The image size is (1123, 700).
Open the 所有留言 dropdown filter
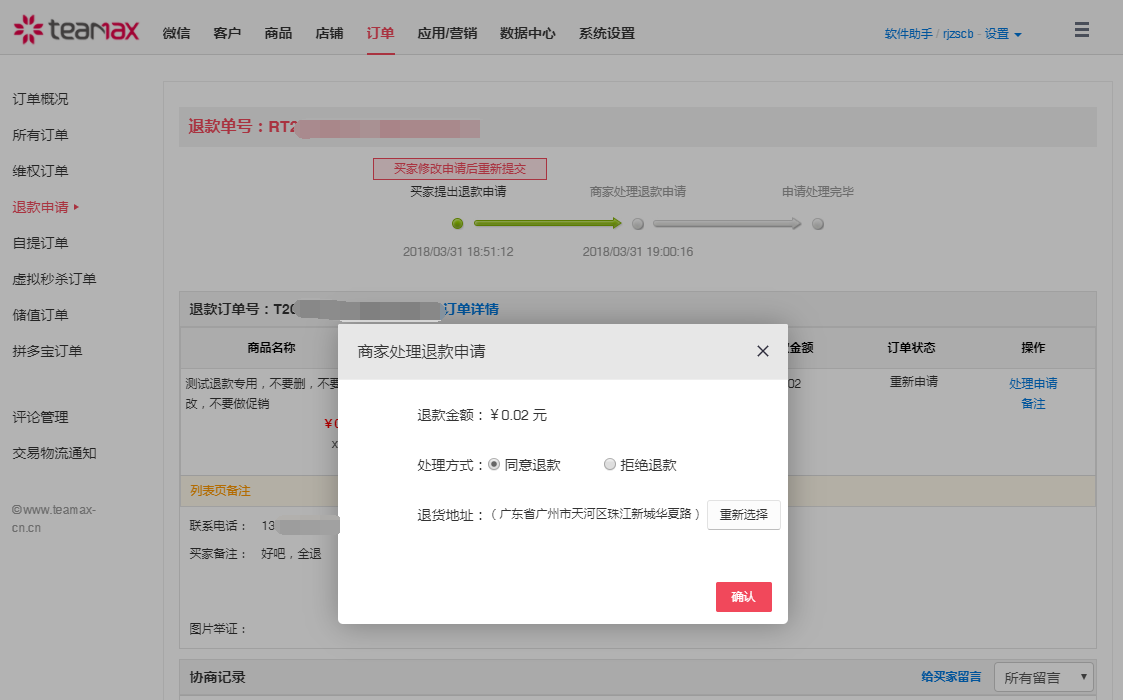click(1045, 678)
